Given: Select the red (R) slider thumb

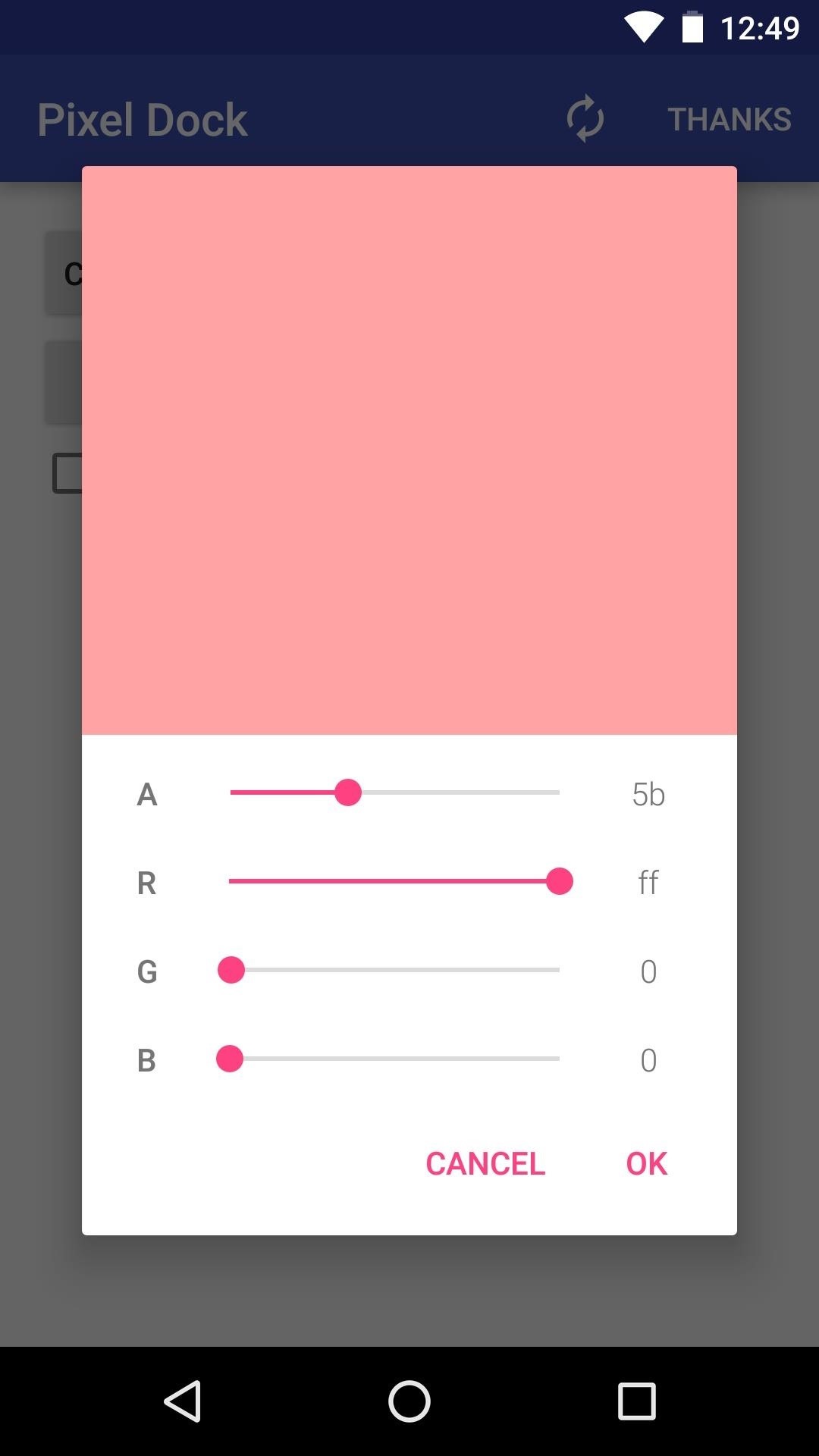Looking at the screenshot, I should (x=560, y=881).
